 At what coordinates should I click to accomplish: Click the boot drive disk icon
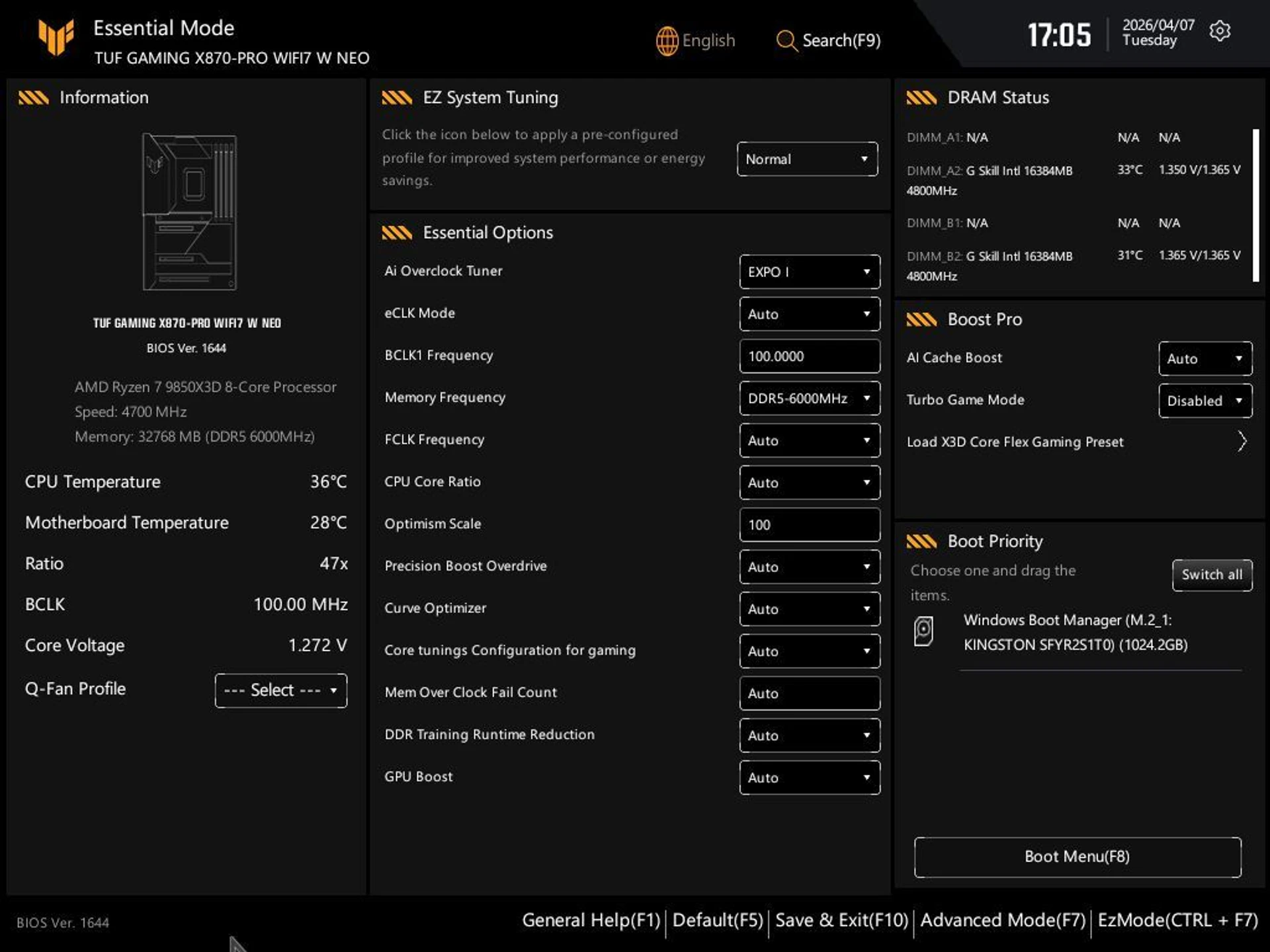[x=923, y=631]
